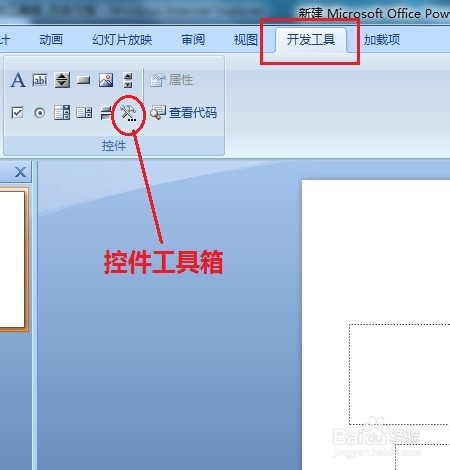The image size is (450, 470).
Task: Insert a Check Box control
Action: (x=17, y=113)
